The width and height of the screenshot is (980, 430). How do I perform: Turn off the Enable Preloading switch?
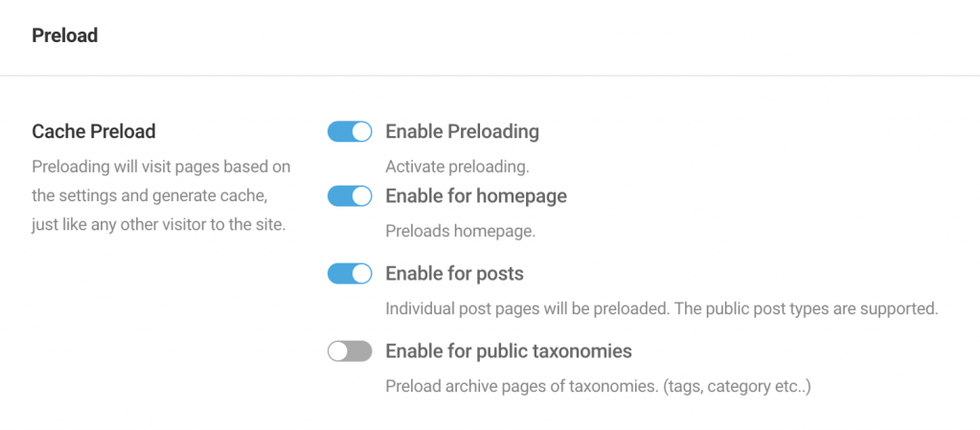point(349,132)
